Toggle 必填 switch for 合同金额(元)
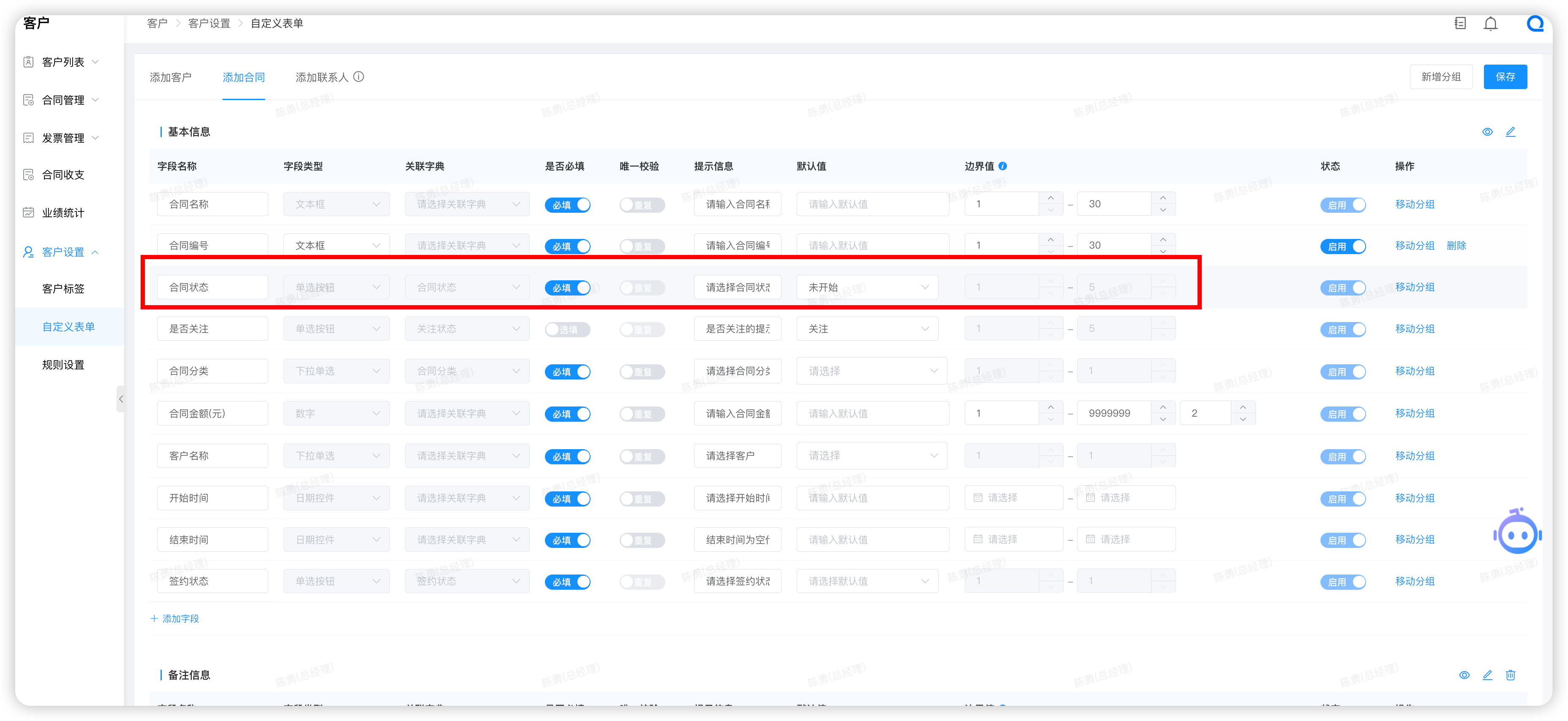Screen dimensions: 1568x721 pos(567,414)
